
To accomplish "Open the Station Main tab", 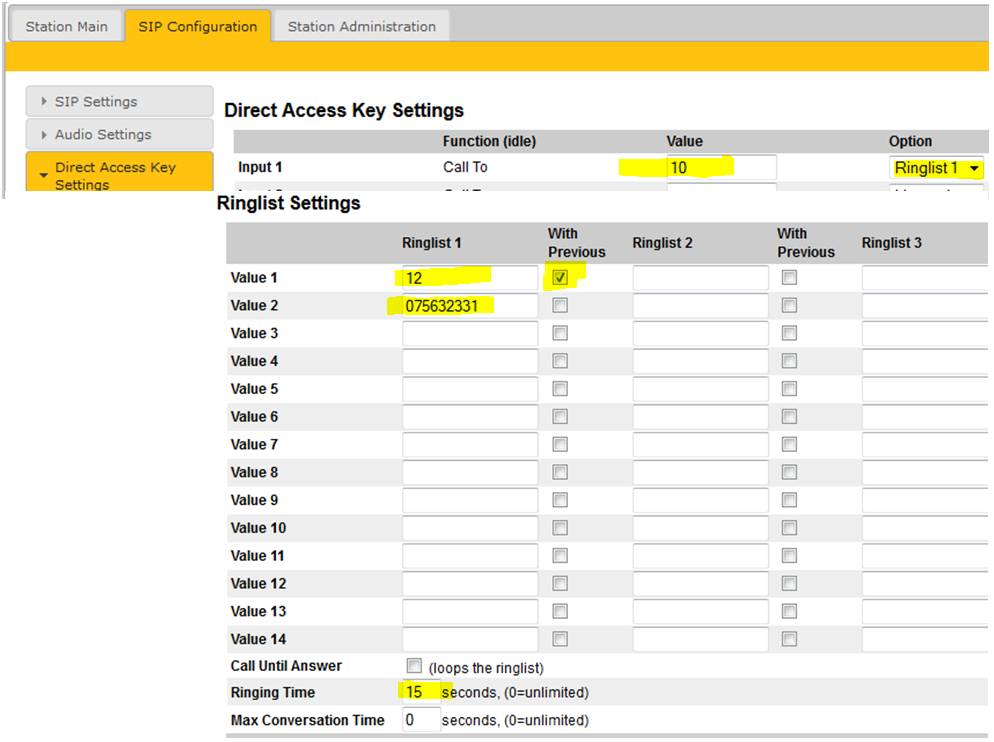I will (66, 27).
